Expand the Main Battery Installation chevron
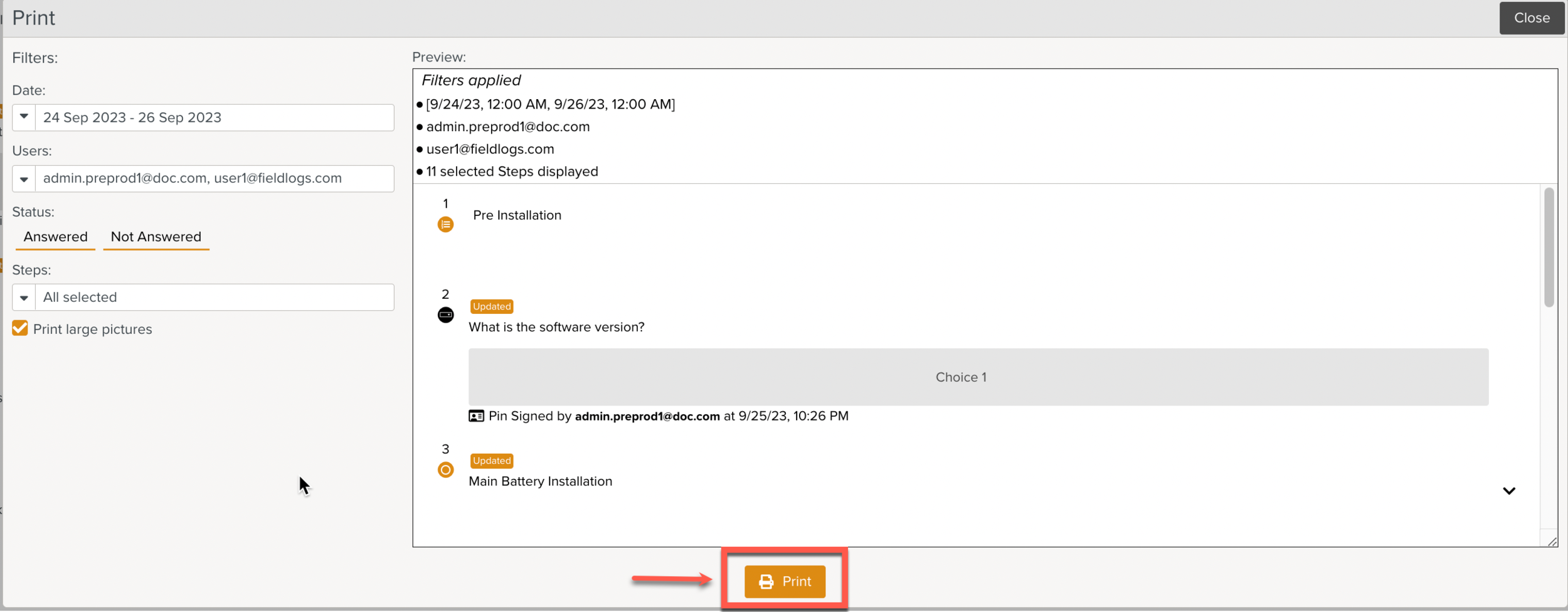The width and height of the screenshot is (1568, 612). [x=1509, y=491]
